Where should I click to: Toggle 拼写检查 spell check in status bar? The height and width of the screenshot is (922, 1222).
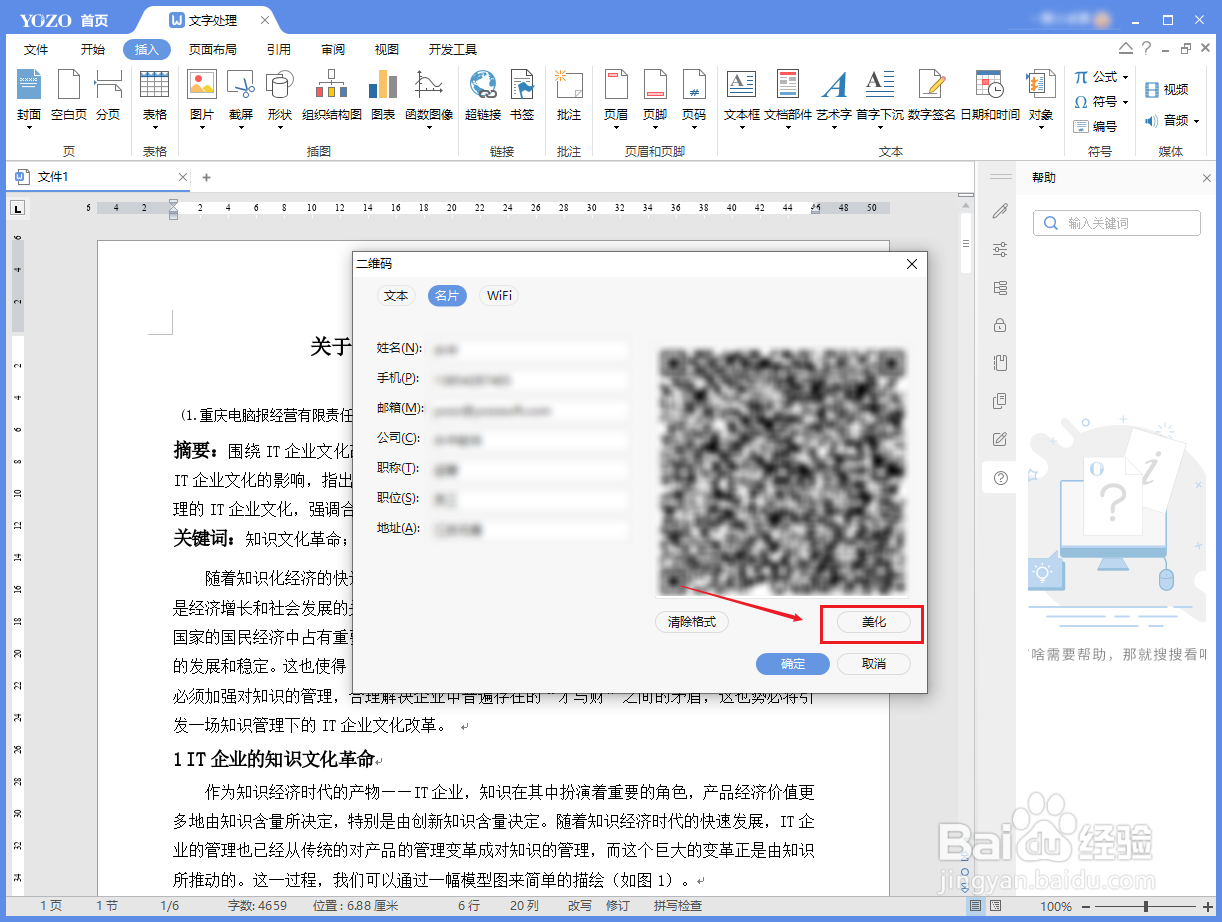click(x=678, y=906)
